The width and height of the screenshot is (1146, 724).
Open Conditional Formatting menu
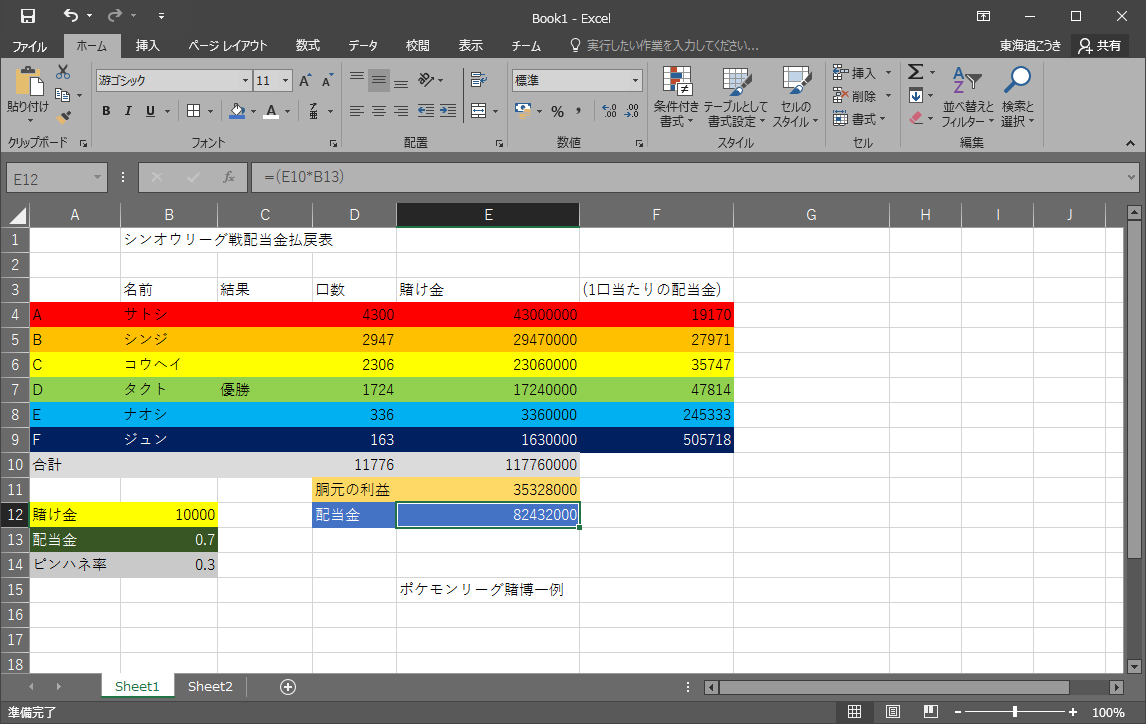pos(676,96)
